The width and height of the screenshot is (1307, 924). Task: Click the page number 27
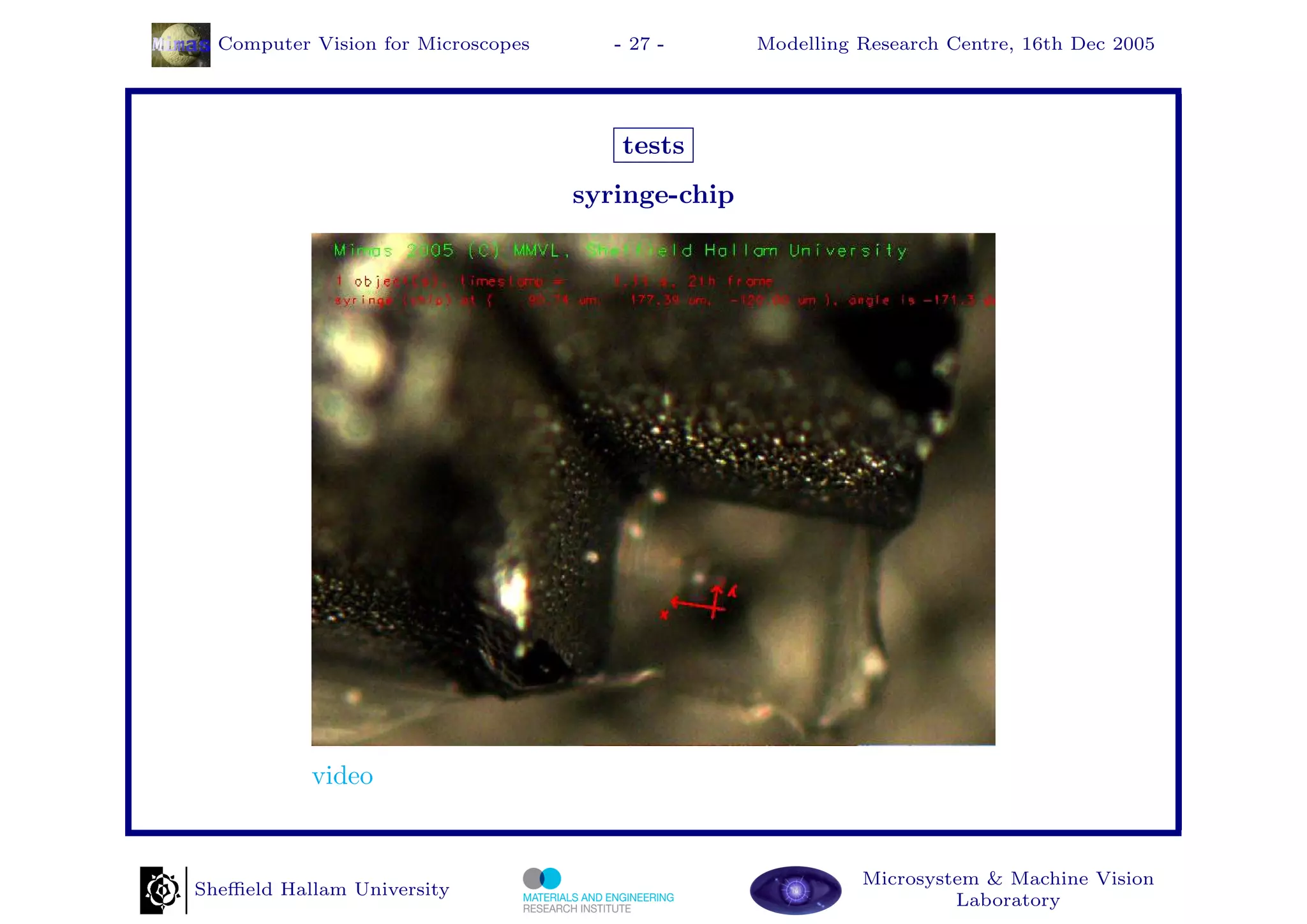(639, 44)
